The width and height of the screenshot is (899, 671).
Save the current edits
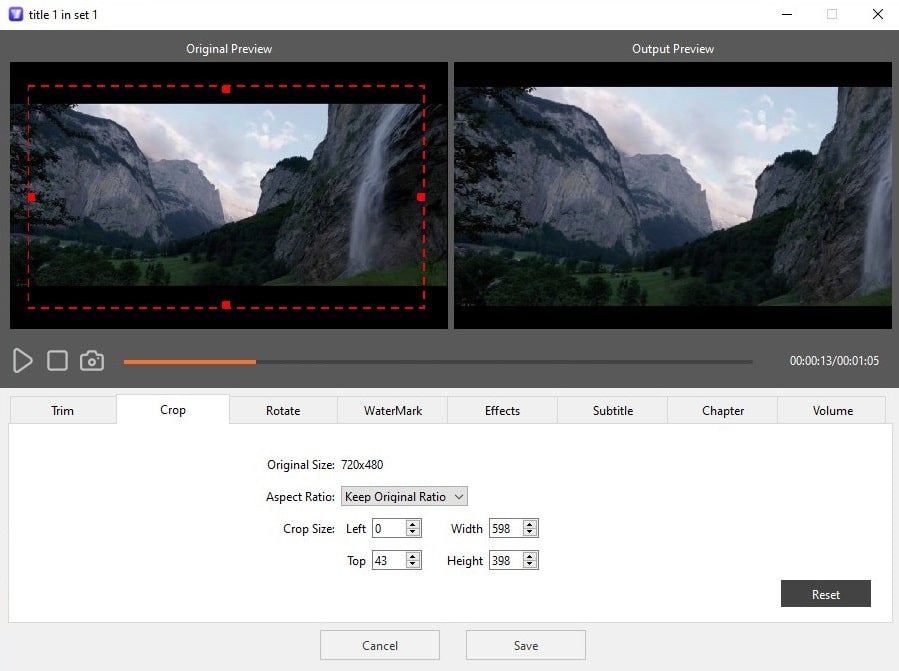coord(525,644)
